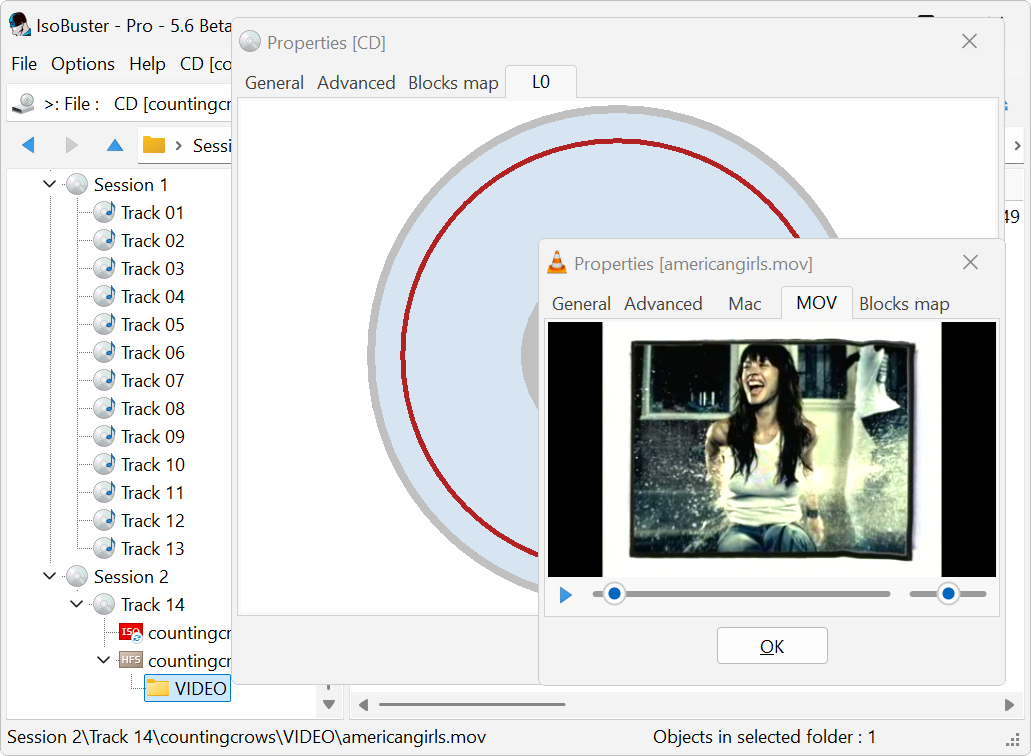The image size is (1031, 756).
Task: Open the File menu
Action: (x=24, y=64)
